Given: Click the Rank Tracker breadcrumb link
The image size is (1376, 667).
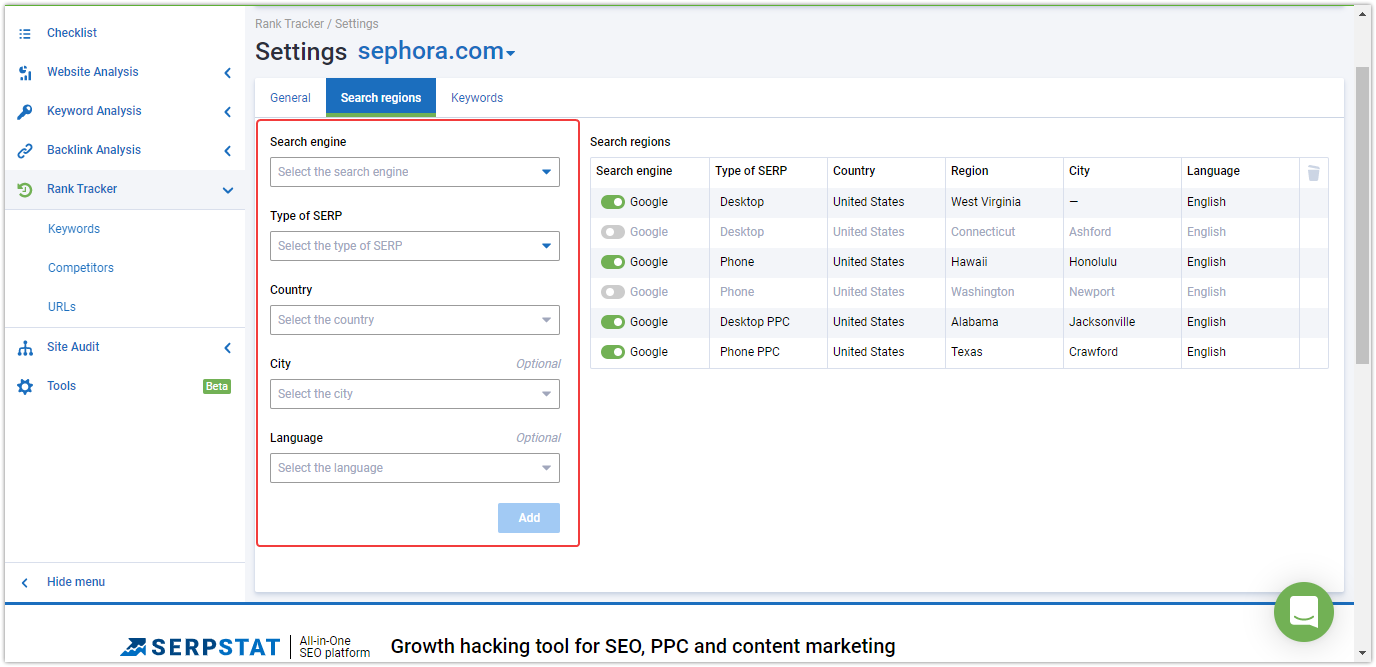Looking at the screenshot, I should [x=290, y=24].
